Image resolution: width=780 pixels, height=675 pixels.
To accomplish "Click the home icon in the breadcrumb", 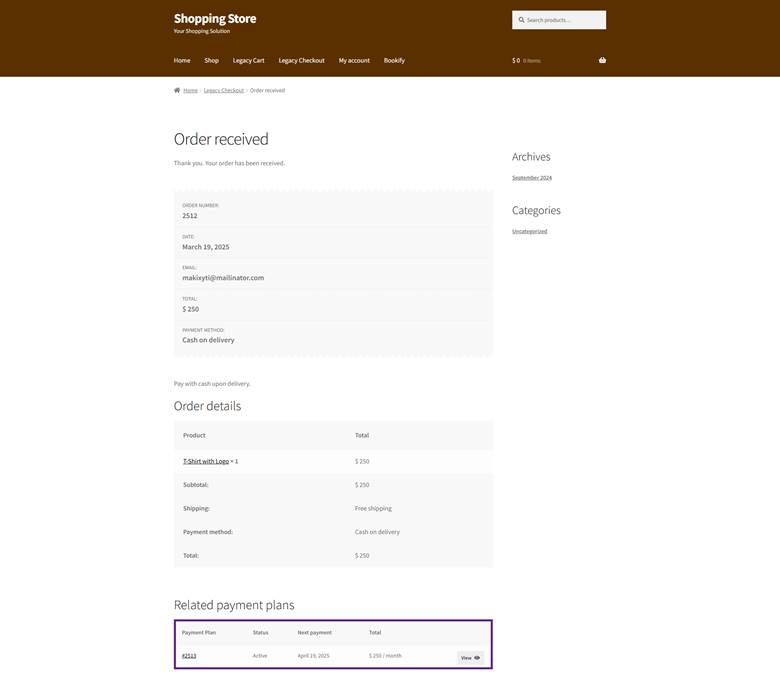I will (177, 90).
